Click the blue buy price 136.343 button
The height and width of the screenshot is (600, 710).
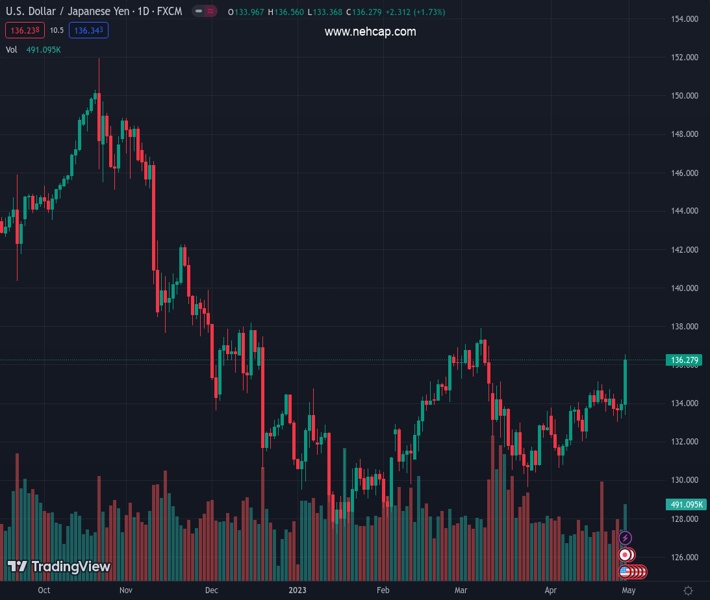pos(89,30)
